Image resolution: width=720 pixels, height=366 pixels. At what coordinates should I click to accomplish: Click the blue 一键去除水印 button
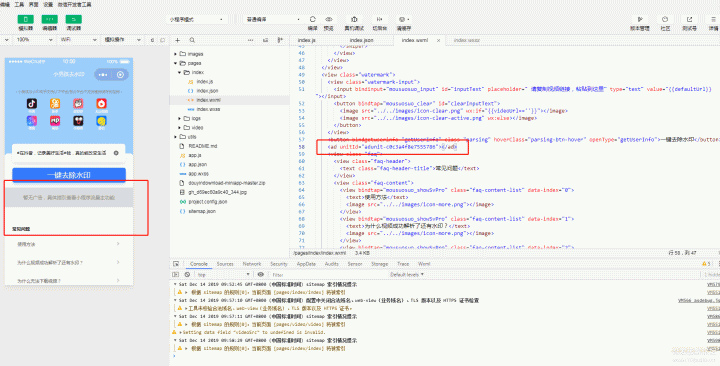(x=69, y=175)
